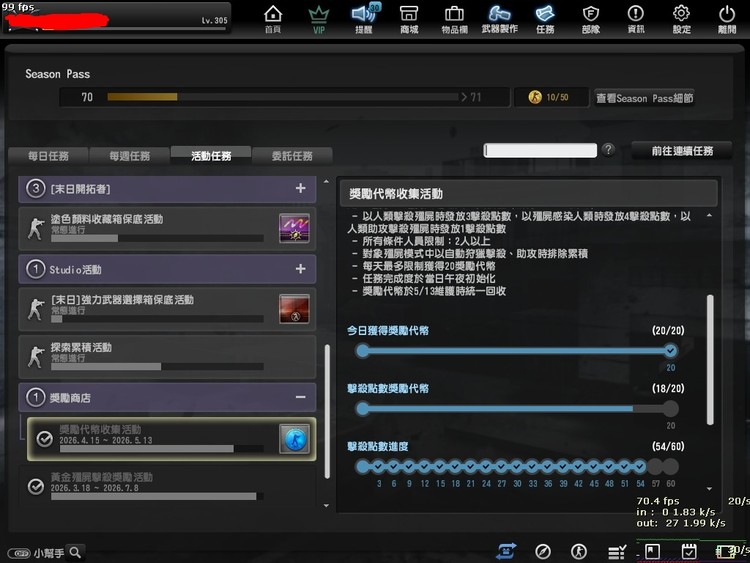Switch to the 委託任務 tab

291,156
